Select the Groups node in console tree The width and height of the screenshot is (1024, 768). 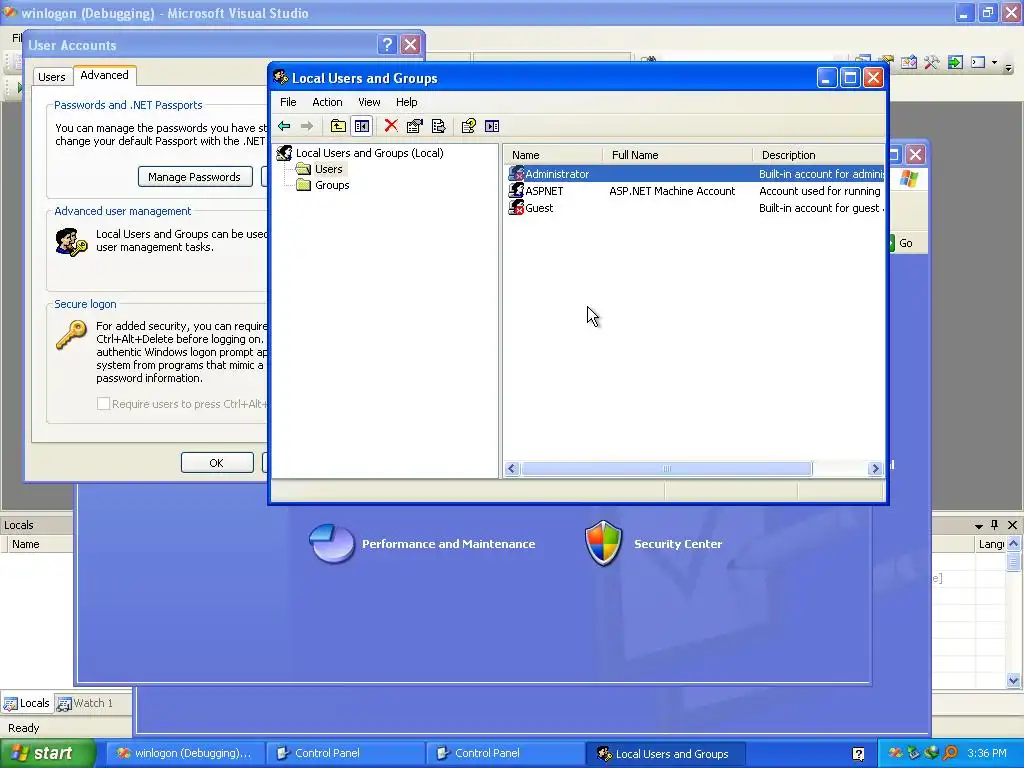pos(332,185)
